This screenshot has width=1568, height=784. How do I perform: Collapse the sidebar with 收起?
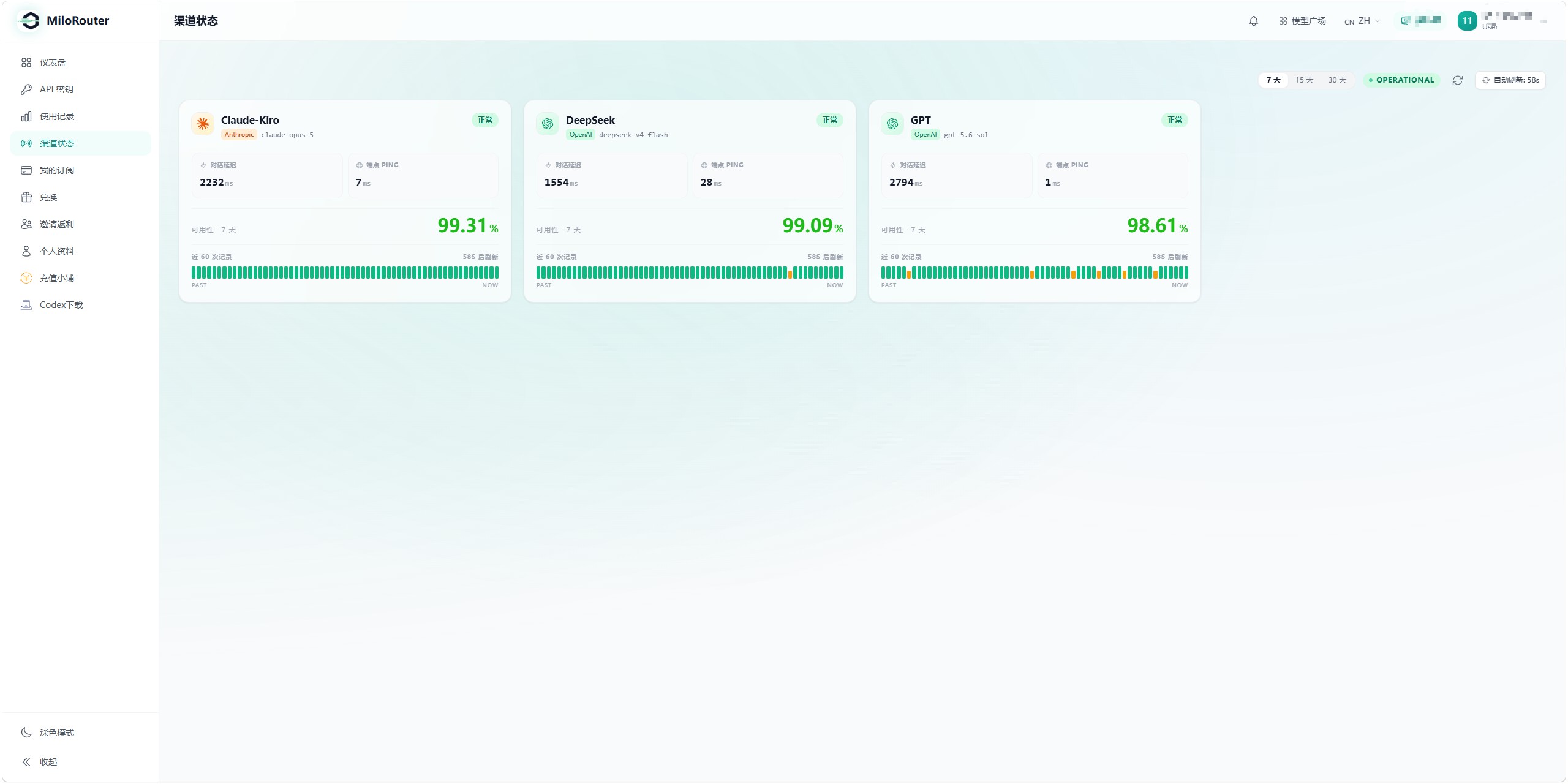click(80, 762)
